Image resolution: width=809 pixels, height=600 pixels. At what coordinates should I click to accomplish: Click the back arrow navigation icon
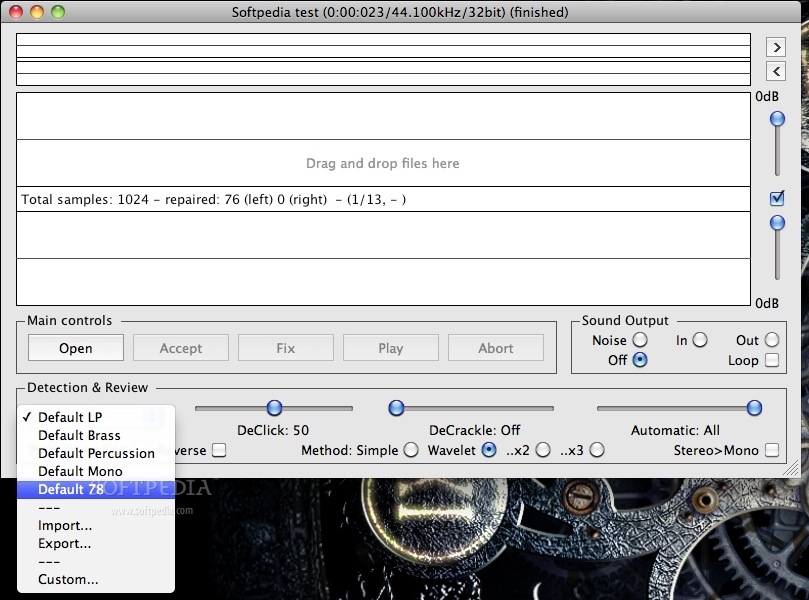[777, 71]
